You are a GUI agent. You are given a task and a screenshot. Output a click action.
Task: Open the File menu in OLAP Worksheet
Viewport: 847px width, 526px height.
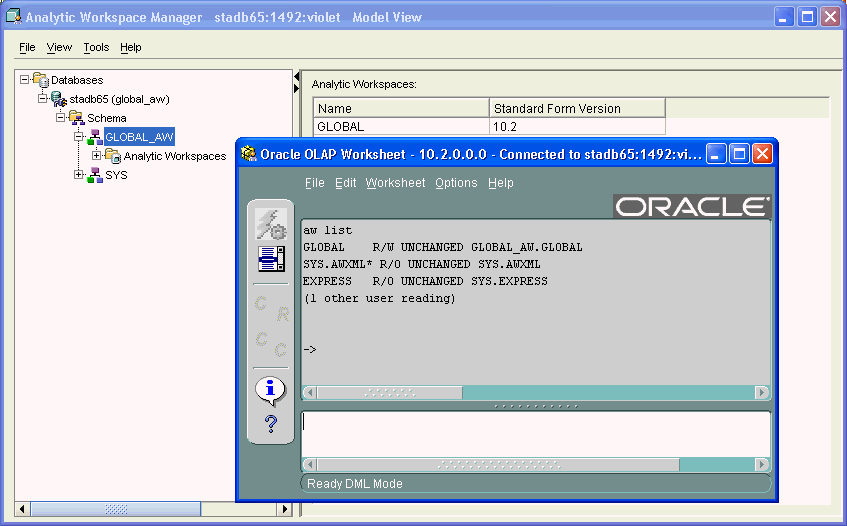pyautogui.click(x=314, y=183)
